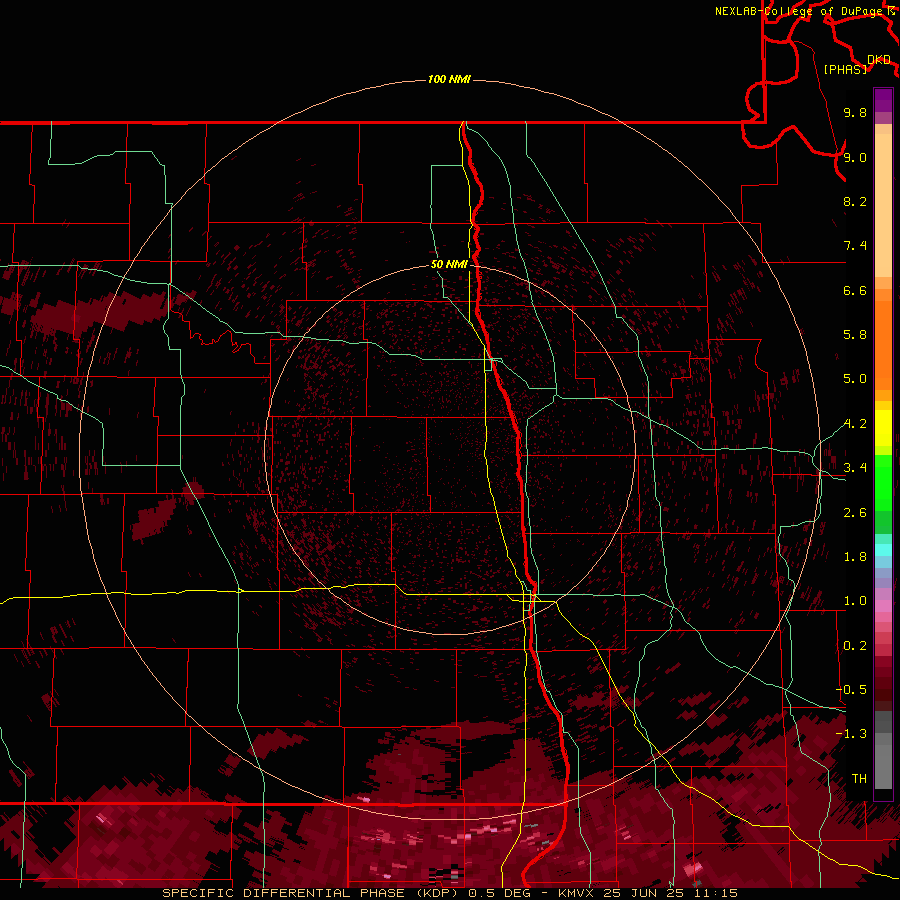The width and height of the screenshot is (900, 900).
Task: Click the 0.2 legend value
Action: 855,646
